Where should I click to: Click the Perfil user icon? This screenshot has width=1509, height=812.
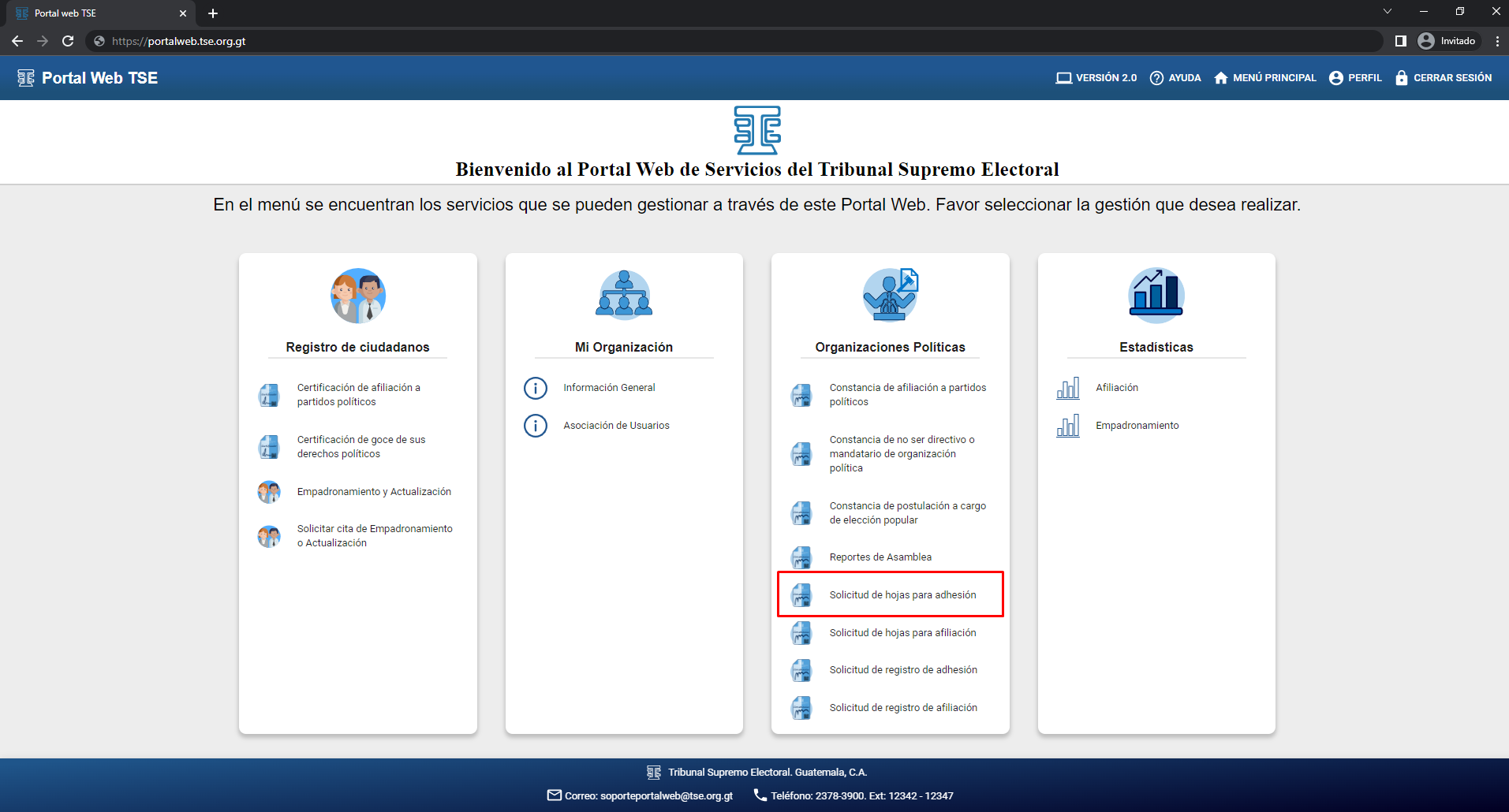(1336, 78)
